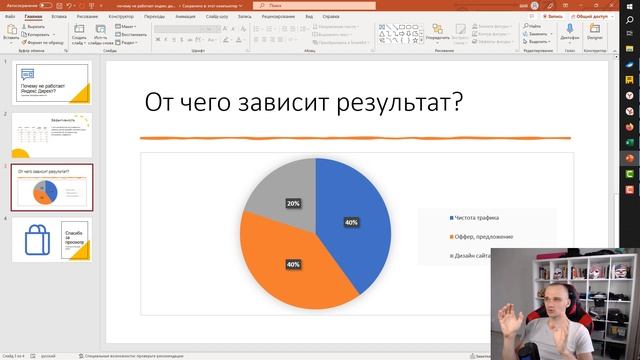Image resolution: width=640 pixels, height=360 pixels.
Task: Open the dropdown arrow next to Копировать
Action: [54, 35]
